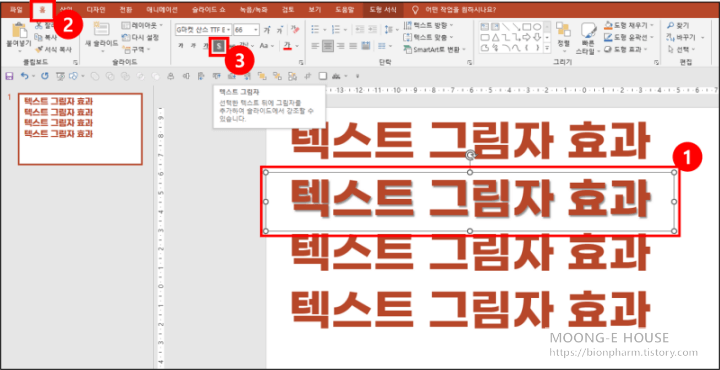Image resolution: width=720 pixels, height=370 pixels.
Task: Toggle Center alignment button
Action: pyautogui.click(x=328, y=46)
